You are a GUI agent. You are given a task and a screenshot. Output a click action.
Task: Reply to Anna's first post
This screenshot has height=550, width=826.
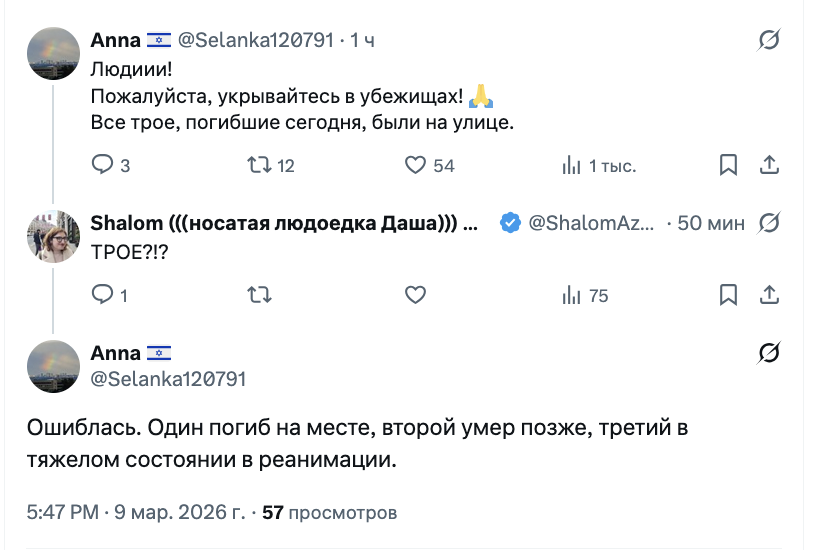[x=103, y=165]
